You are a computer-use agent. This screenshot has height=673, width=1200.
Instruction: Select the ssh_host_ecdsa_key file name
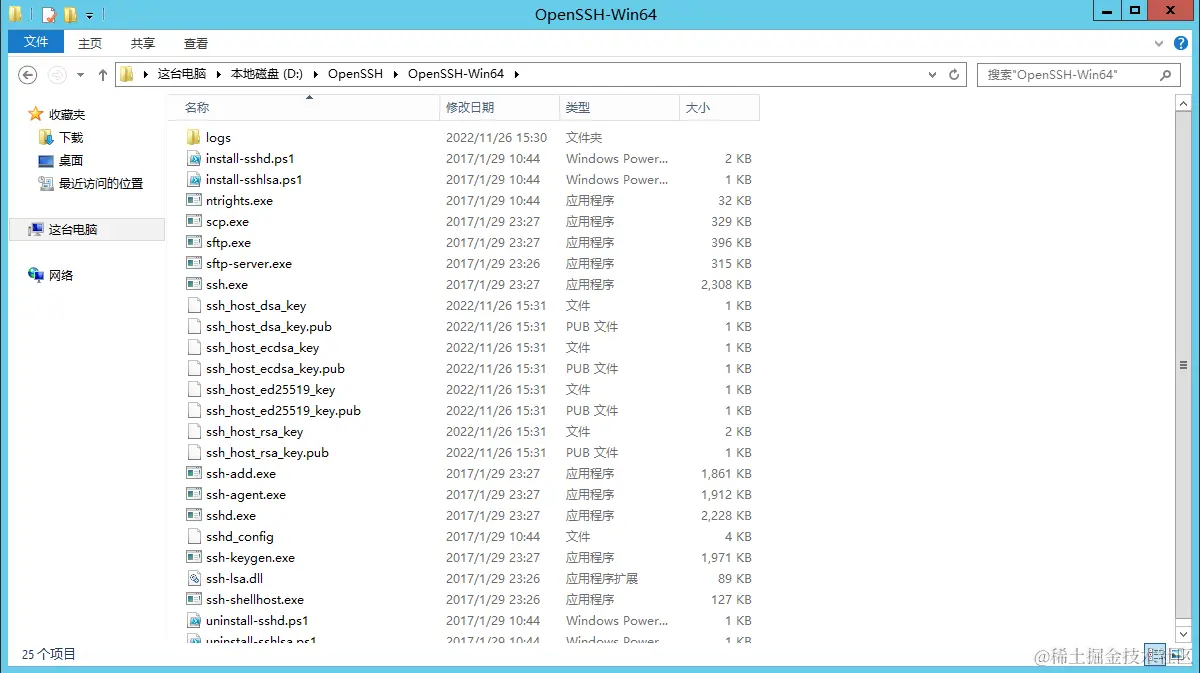point(262,348)
